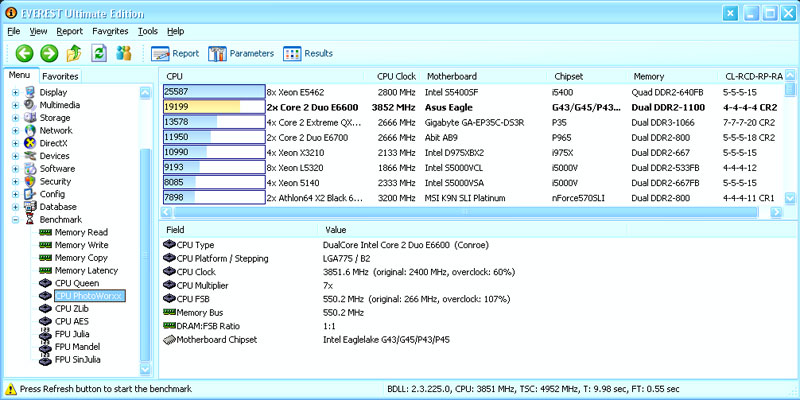Click the Benchmark hourglass icon

coord(30,220)
